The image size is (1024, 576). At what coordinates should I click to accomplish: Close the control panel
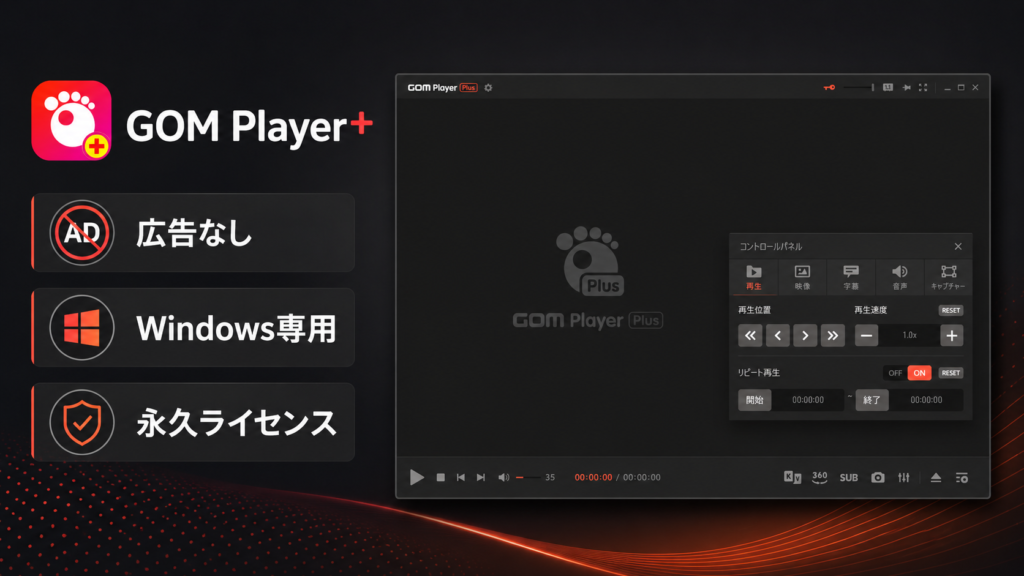(958, 246)
